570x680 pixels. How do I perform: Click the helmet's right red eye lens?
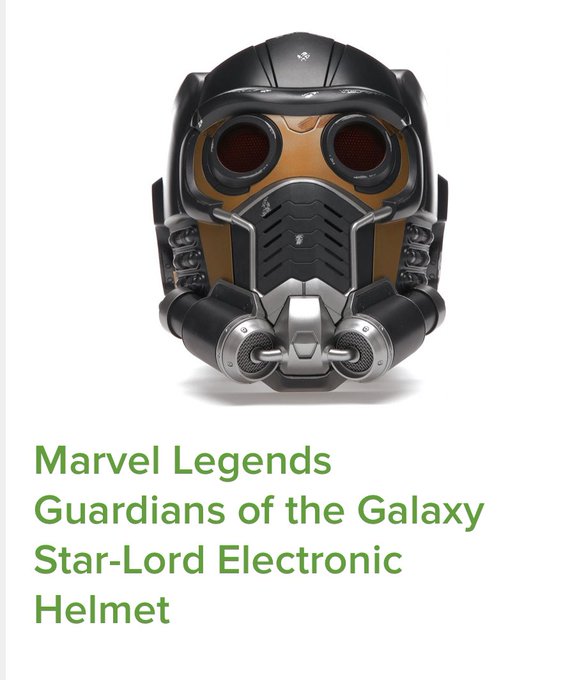tap(359, 146)
